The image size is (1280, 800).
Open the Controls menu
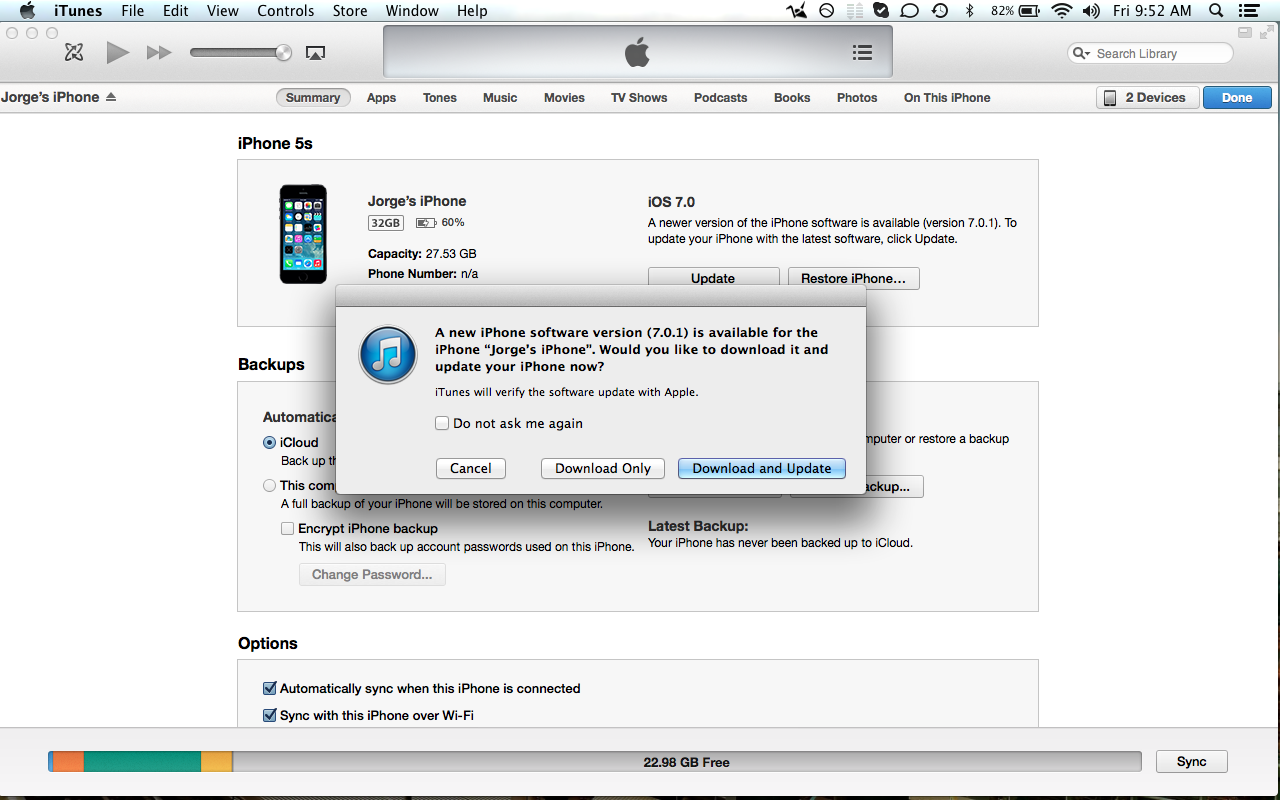286,11
